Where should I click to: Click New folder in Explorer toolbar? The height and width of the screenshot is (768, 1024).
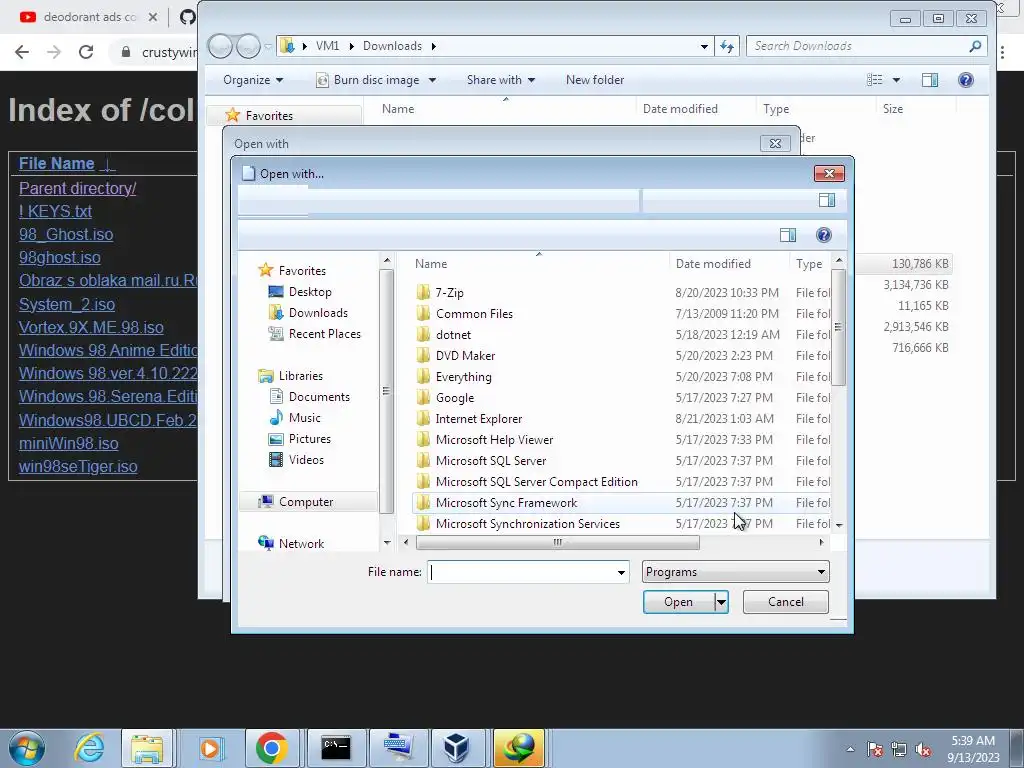(595, 80)
